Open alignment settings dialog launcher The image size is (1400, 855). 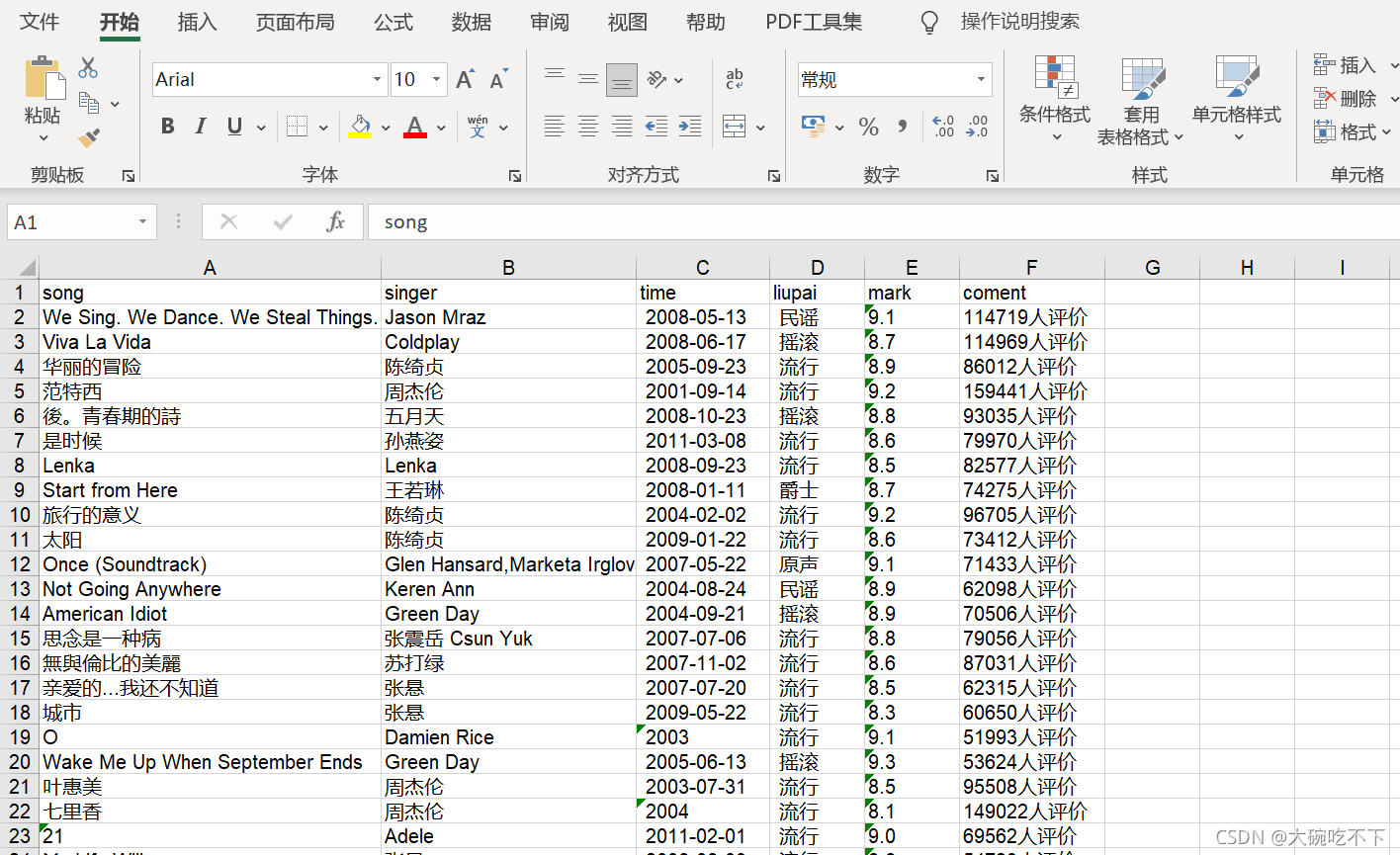[x=774, y=176]
